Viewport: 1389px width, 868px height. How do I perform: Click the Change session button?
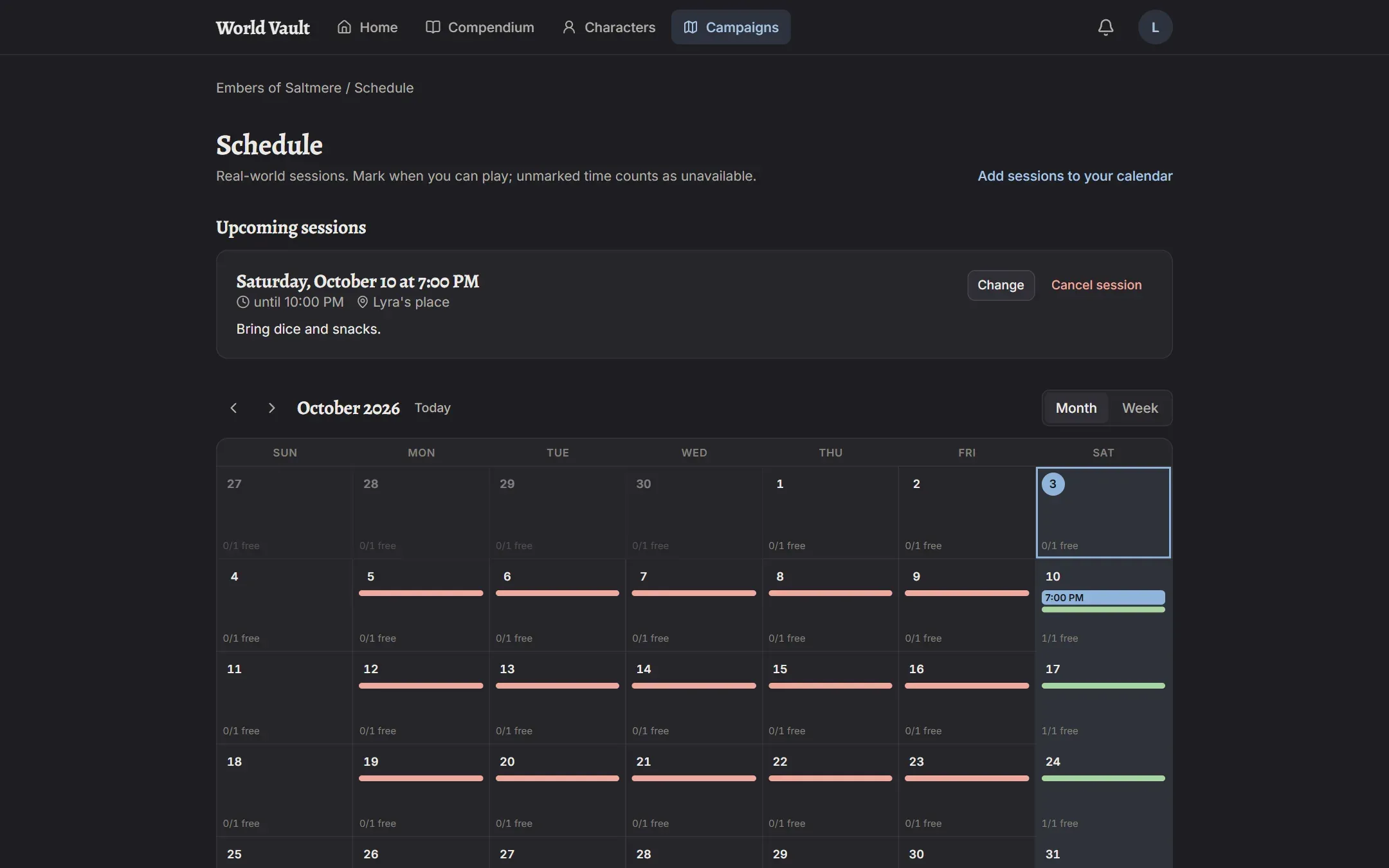[1001, 285]
